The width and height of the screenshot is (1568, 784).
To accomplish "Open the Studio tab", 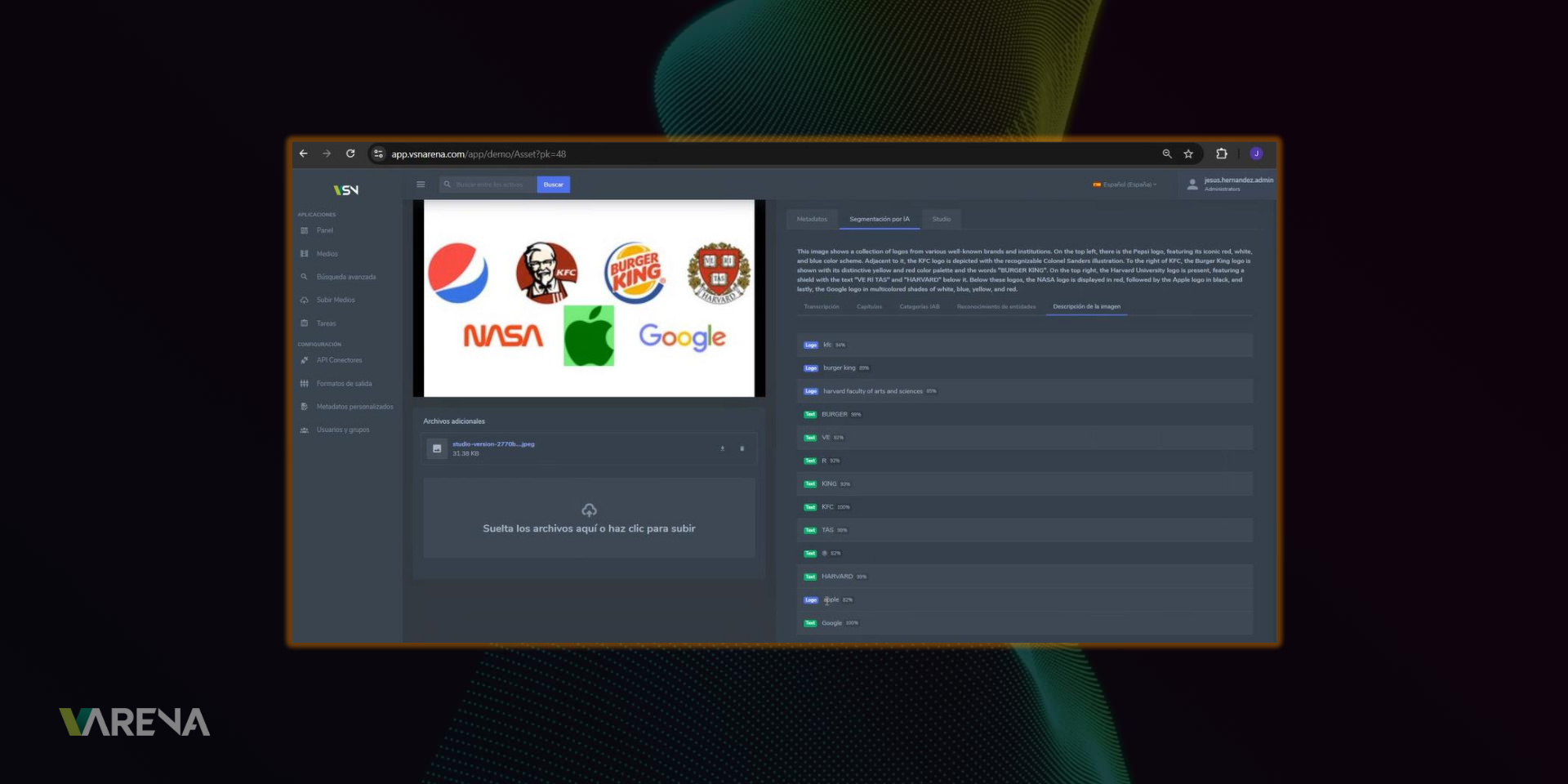I will click(x=942, y=219).
